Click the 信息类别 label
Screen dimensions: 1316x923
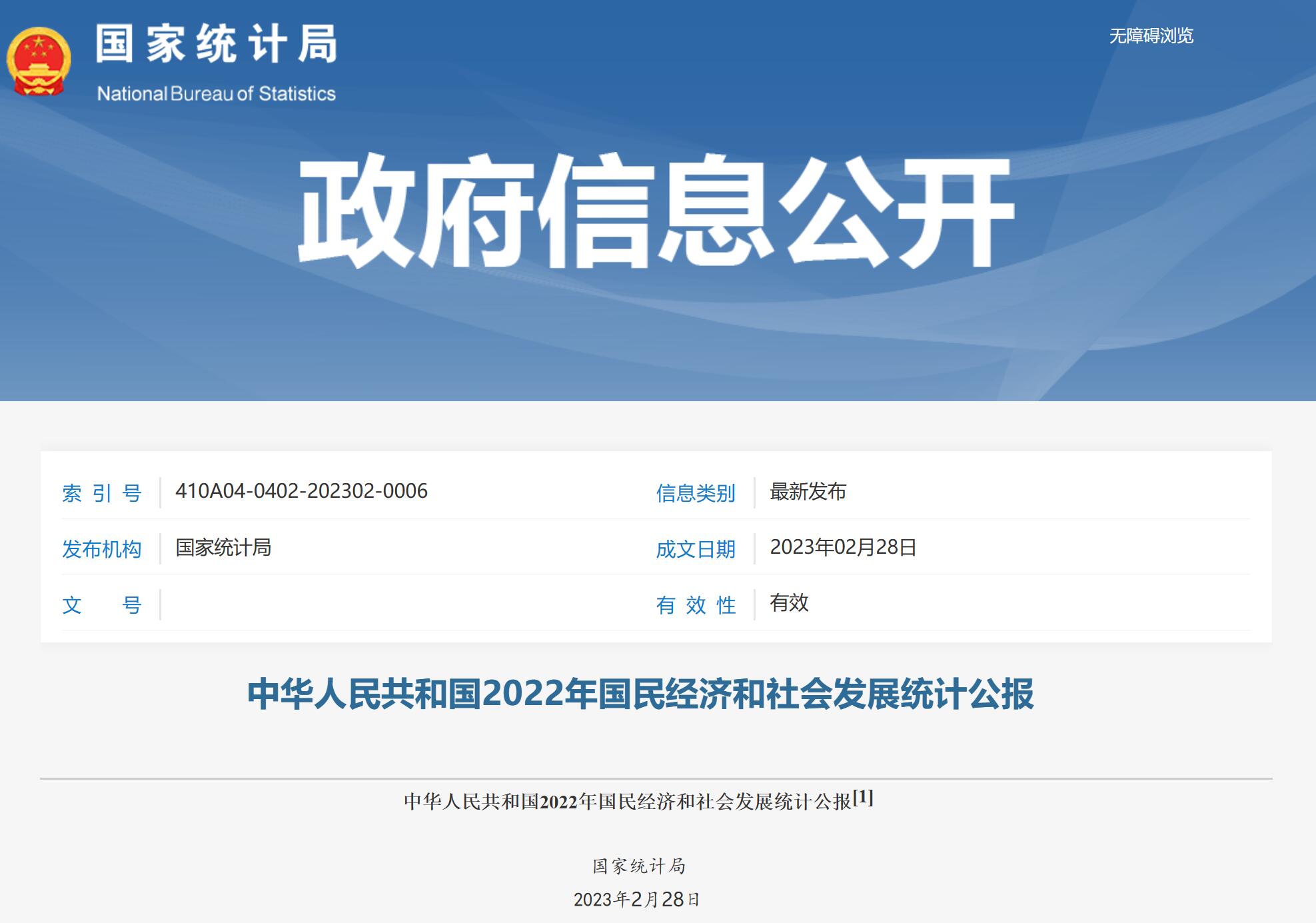(696, 493)
